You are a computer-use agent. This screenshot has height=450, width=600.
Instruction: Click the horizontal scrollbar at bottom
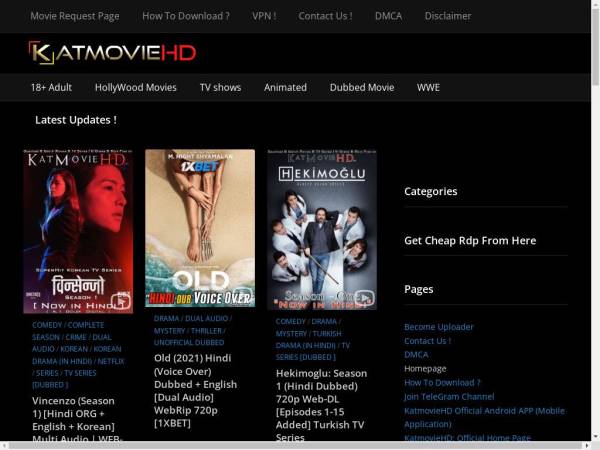pos(295,445)
